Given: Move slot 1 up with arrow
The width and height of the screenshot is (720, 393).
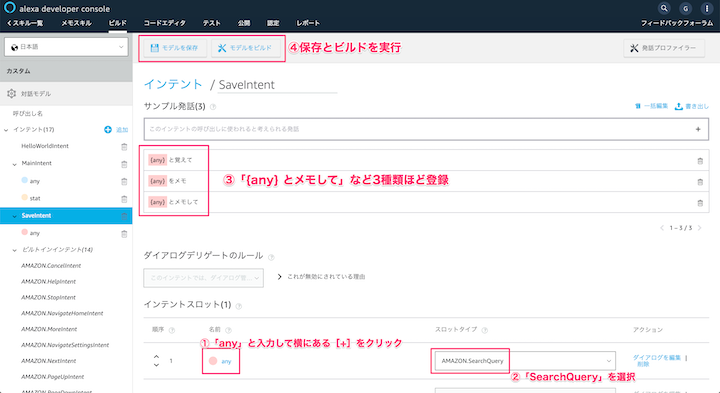Looking at the screenshot, I should coord(157,356).
